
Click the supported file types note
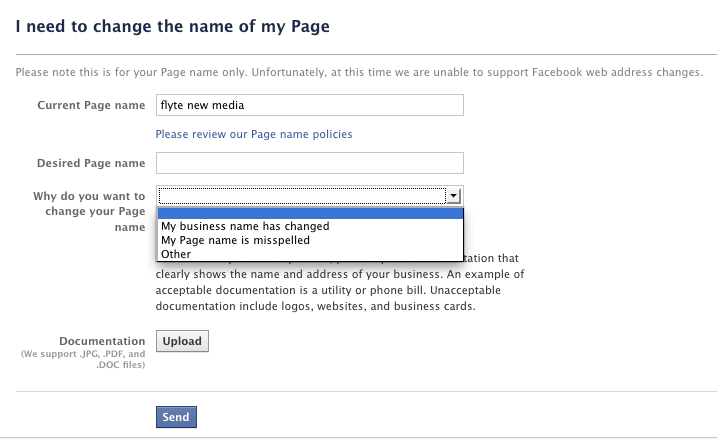[x=83, y=359]
